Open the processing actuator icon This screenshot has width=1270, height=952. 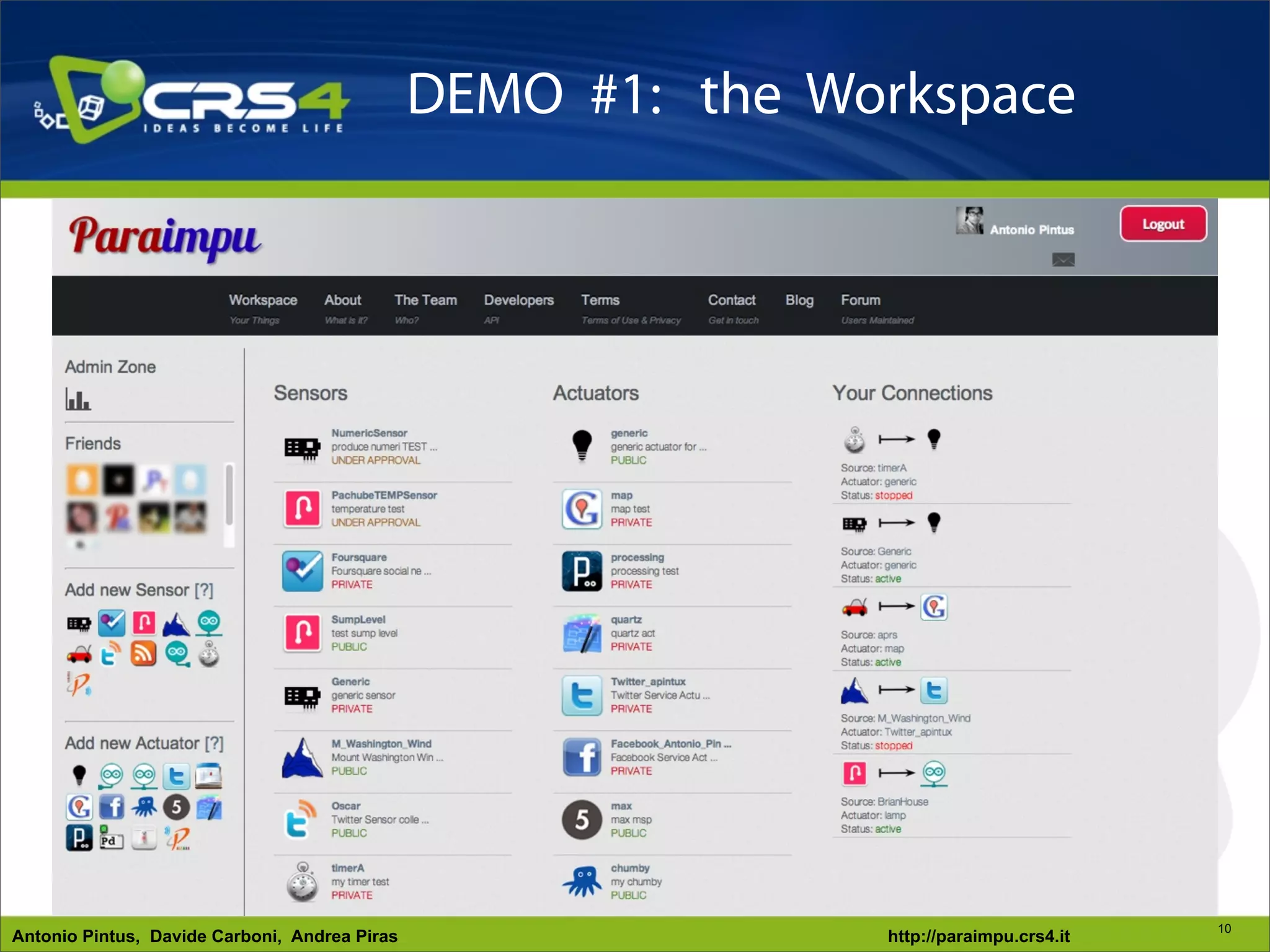pos(582,571)
